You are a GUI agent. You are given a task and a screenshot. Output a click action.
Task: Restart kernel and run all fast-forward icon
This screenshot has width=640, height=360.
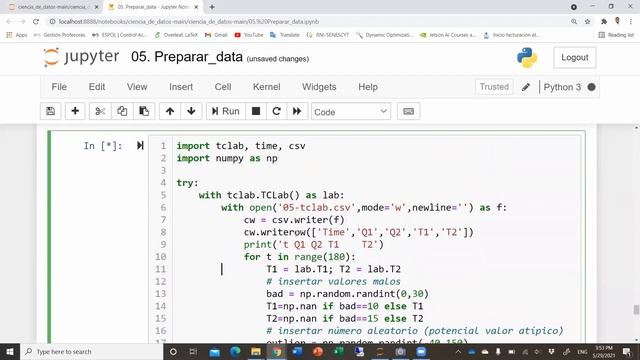click(297, 111)
